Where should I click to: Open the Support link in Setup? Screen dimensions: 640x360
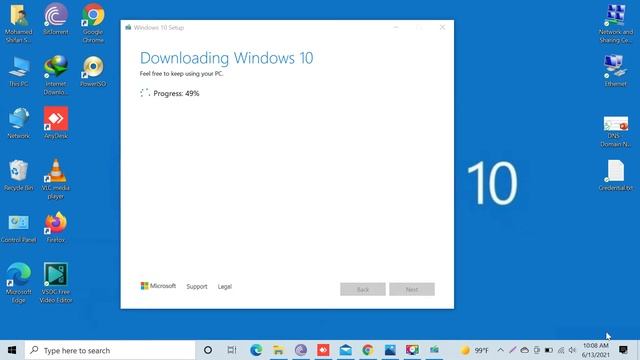coord(197,287)
